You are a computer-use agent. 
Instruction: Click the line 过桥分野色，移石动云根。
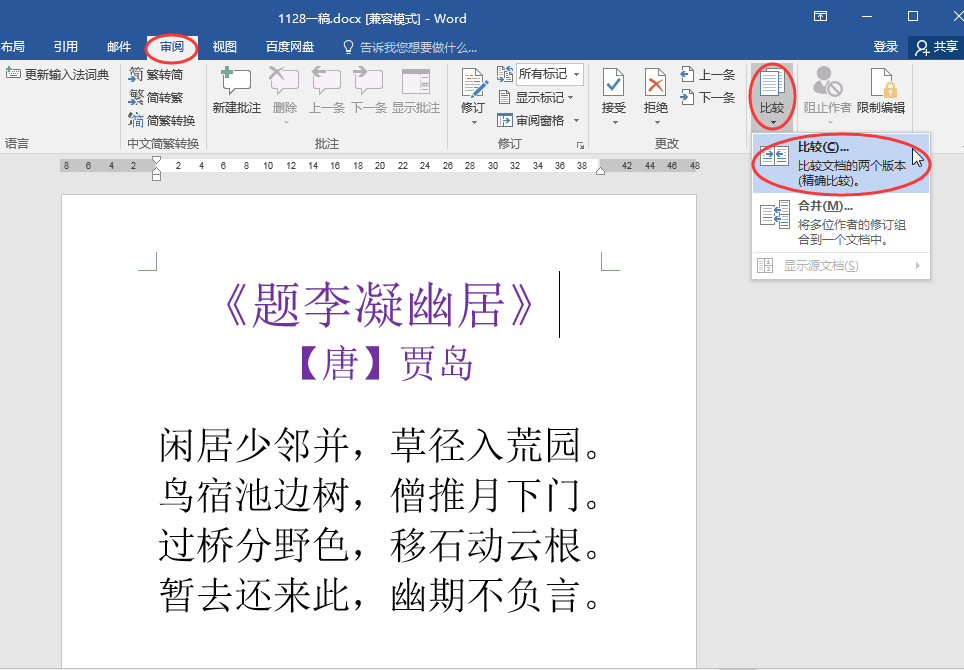coord(380,546)
